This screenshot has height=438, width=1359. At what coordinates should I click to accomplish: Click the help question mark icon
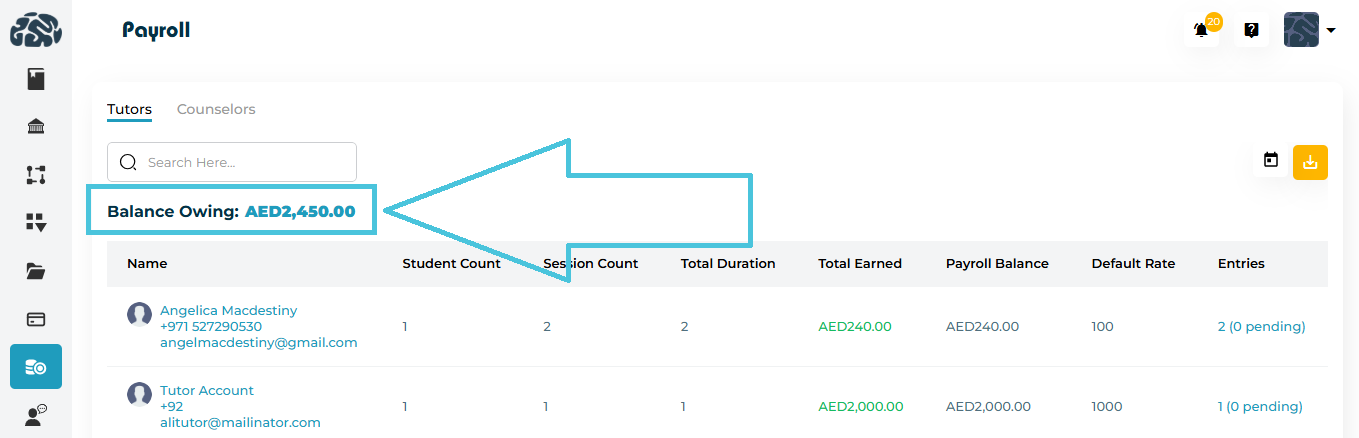pyautogui.click(x=1251, y=30)
